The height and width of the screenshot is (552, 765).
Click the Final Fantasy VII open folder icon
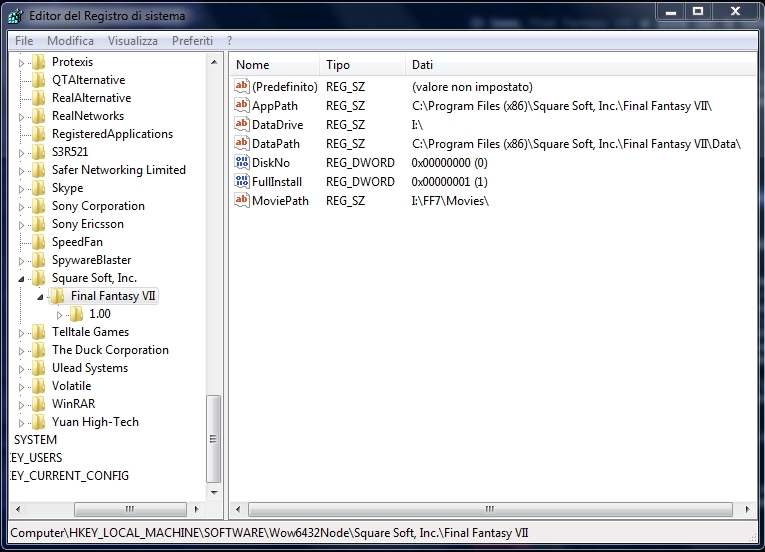click(57, 296)
